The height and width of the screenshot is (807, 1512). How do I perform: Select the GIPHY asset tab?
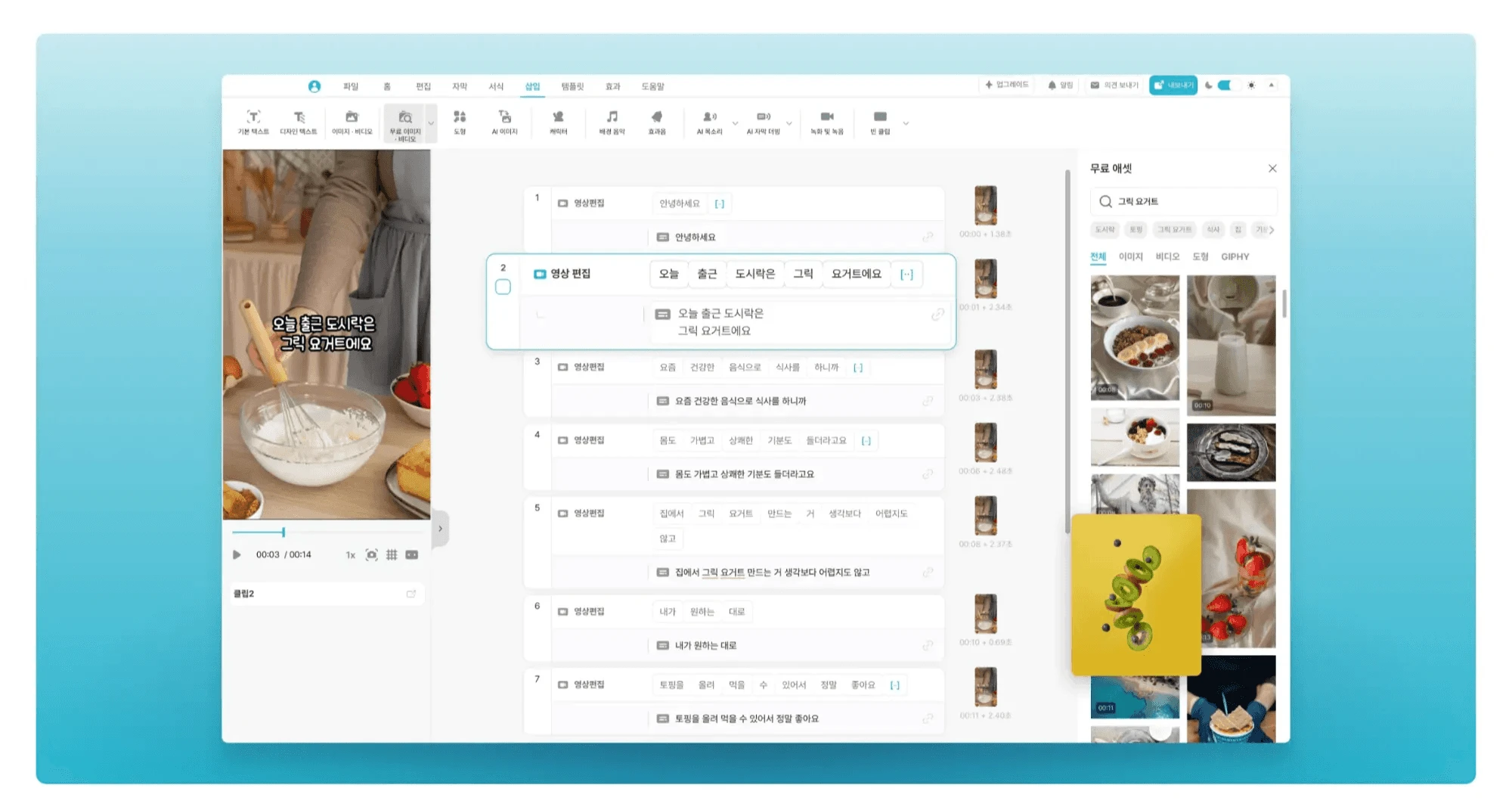[1235, 257]
